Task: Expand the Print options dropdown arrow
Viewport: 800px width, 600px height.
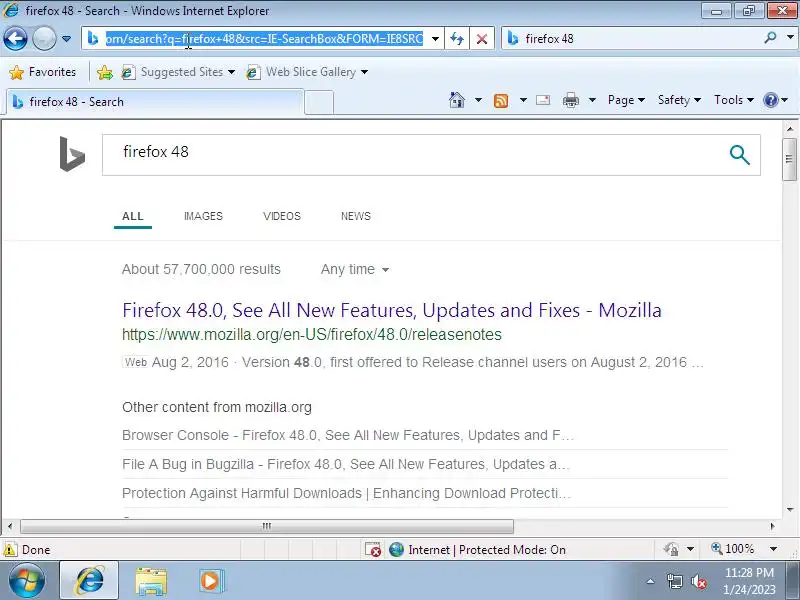Action: pyautogui.click(x=592, y=100)
